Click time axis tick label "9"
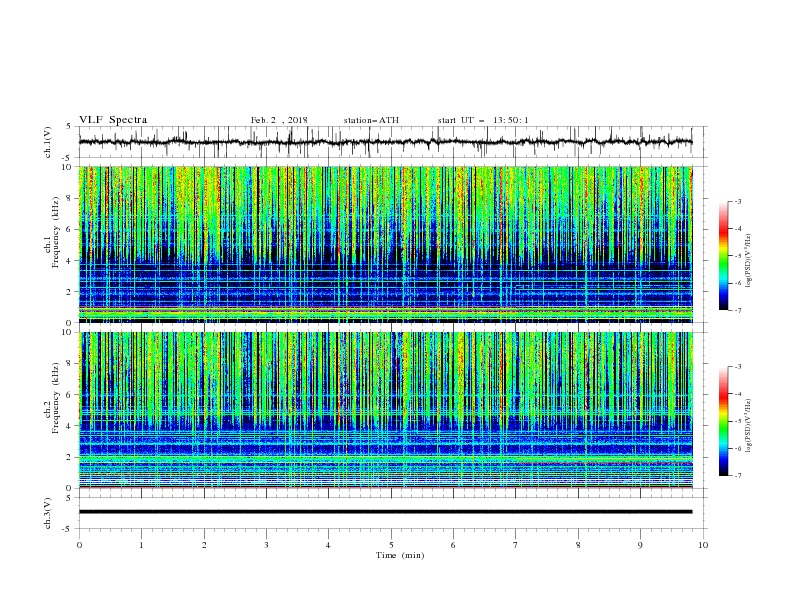Image resolution: width=792 pixels, height=612 pixels. 640,545
